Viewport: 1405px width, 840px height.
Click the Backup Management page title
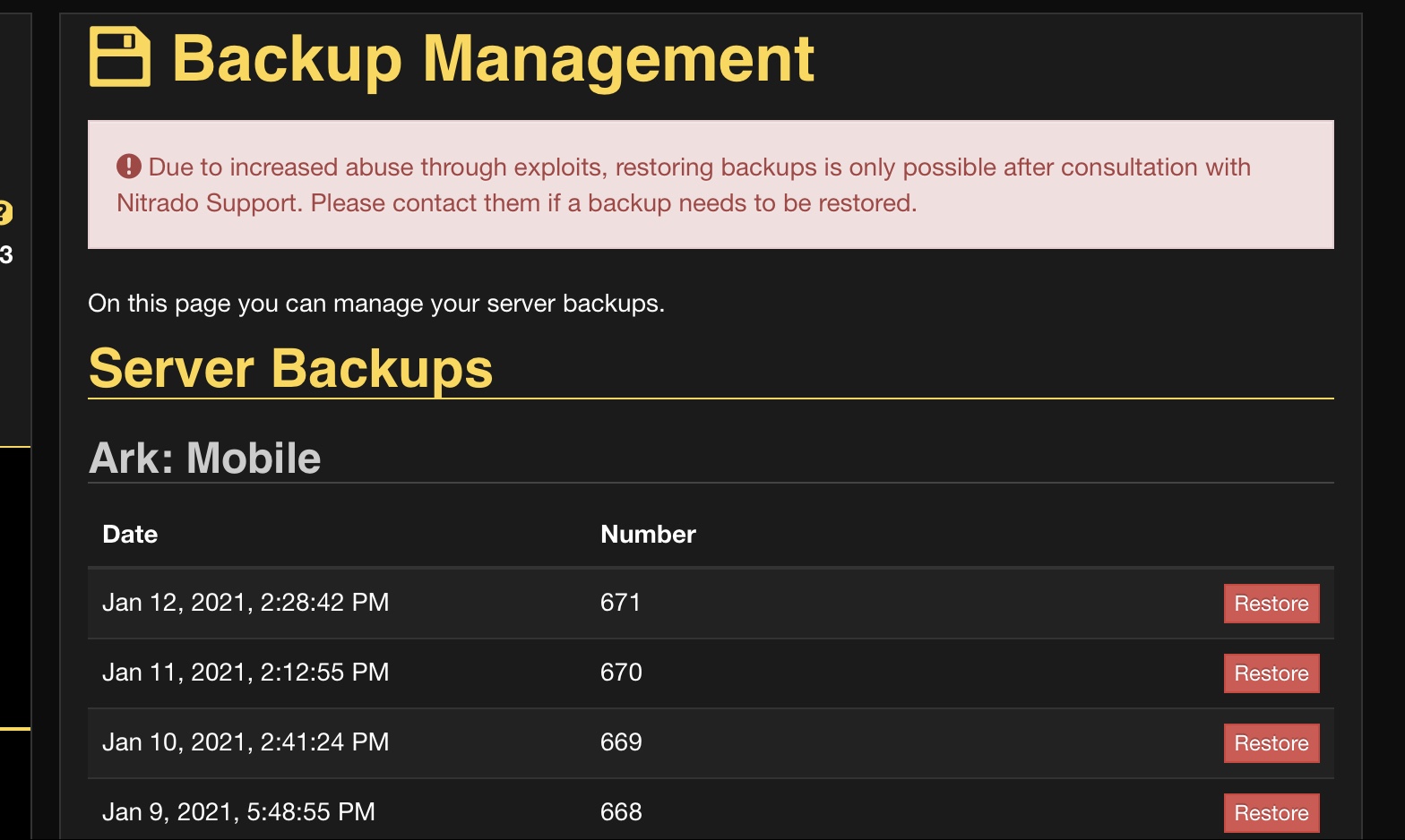(493, 59)
